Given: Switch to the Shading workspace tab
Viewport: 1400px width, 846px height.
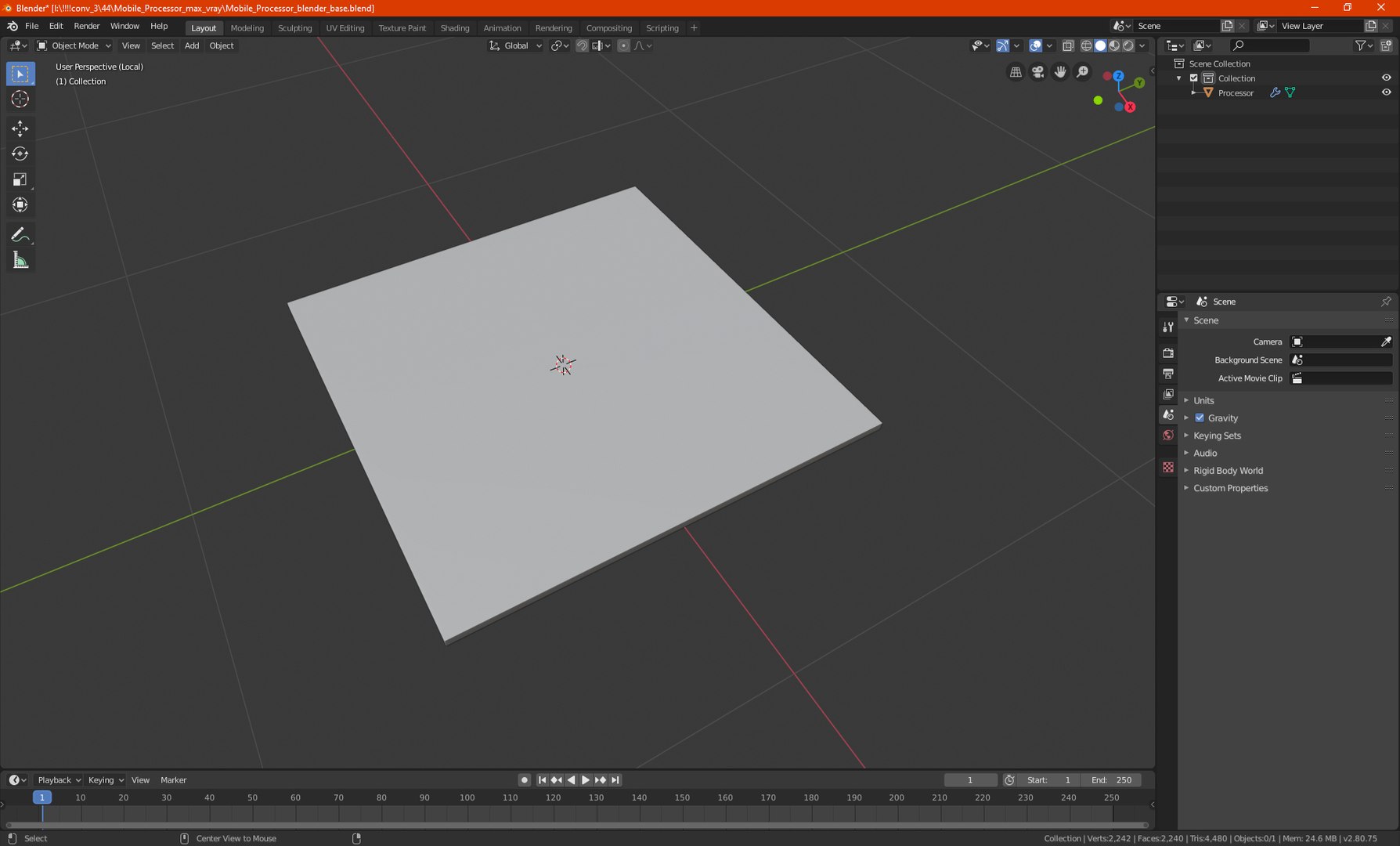Looking at the screenshot, I should tap(455, 27).
